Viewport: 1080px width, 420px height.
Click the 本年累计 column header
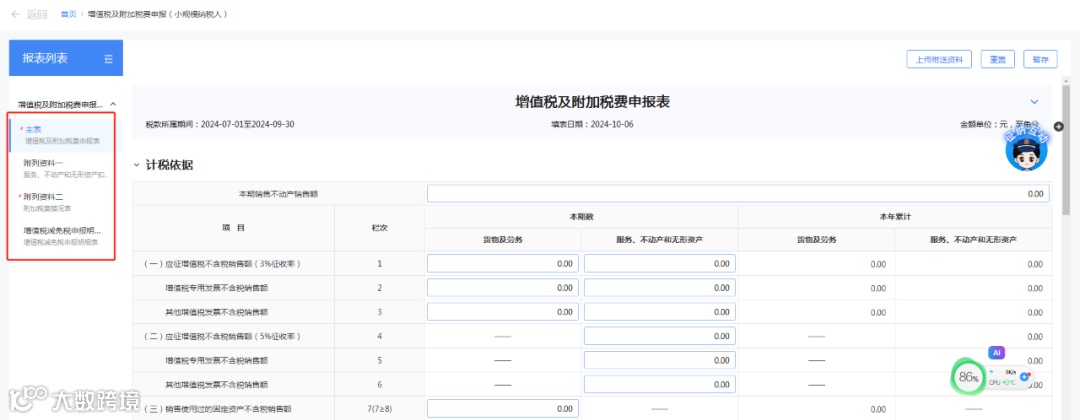coord(895,216)
